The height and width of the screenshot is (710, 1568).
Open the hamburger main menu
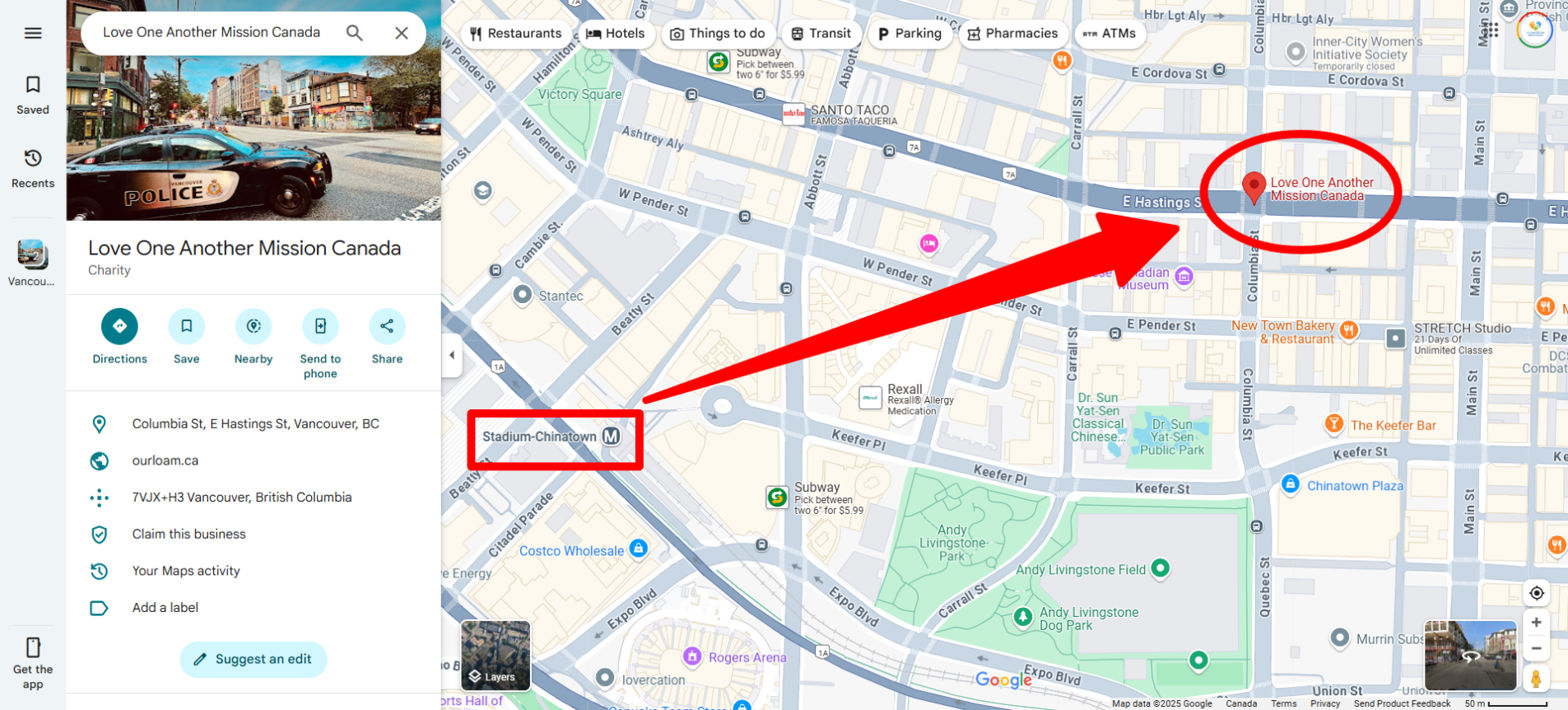(33, 33)
